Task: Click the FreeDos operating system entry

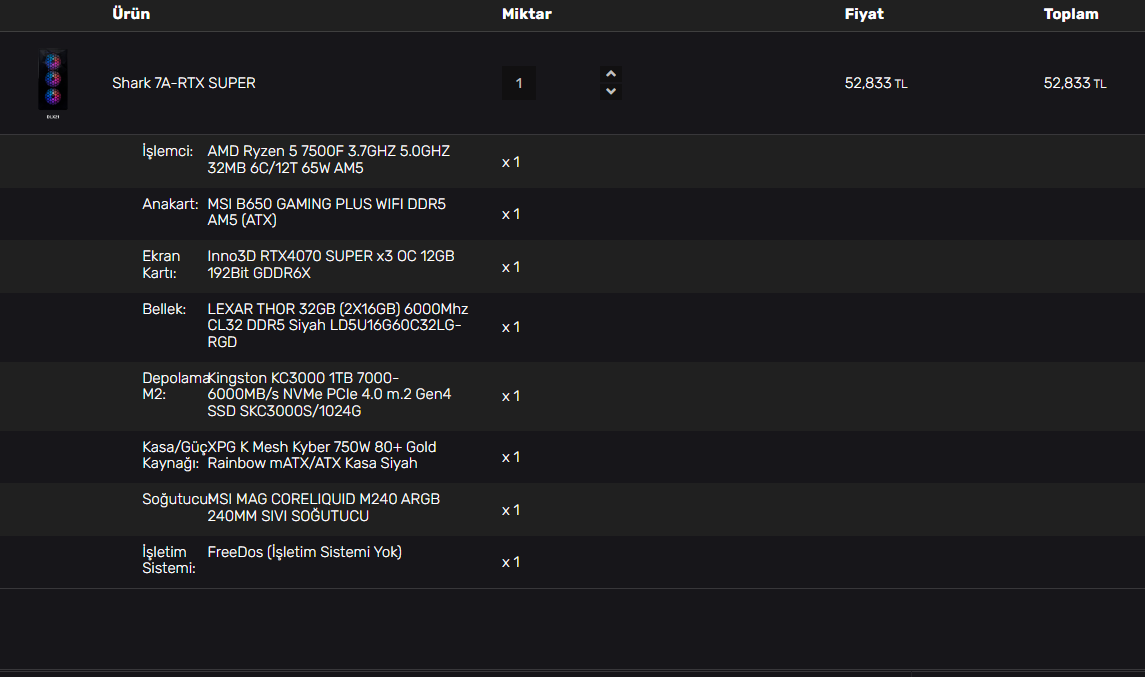Action: [x=304, y=552]
